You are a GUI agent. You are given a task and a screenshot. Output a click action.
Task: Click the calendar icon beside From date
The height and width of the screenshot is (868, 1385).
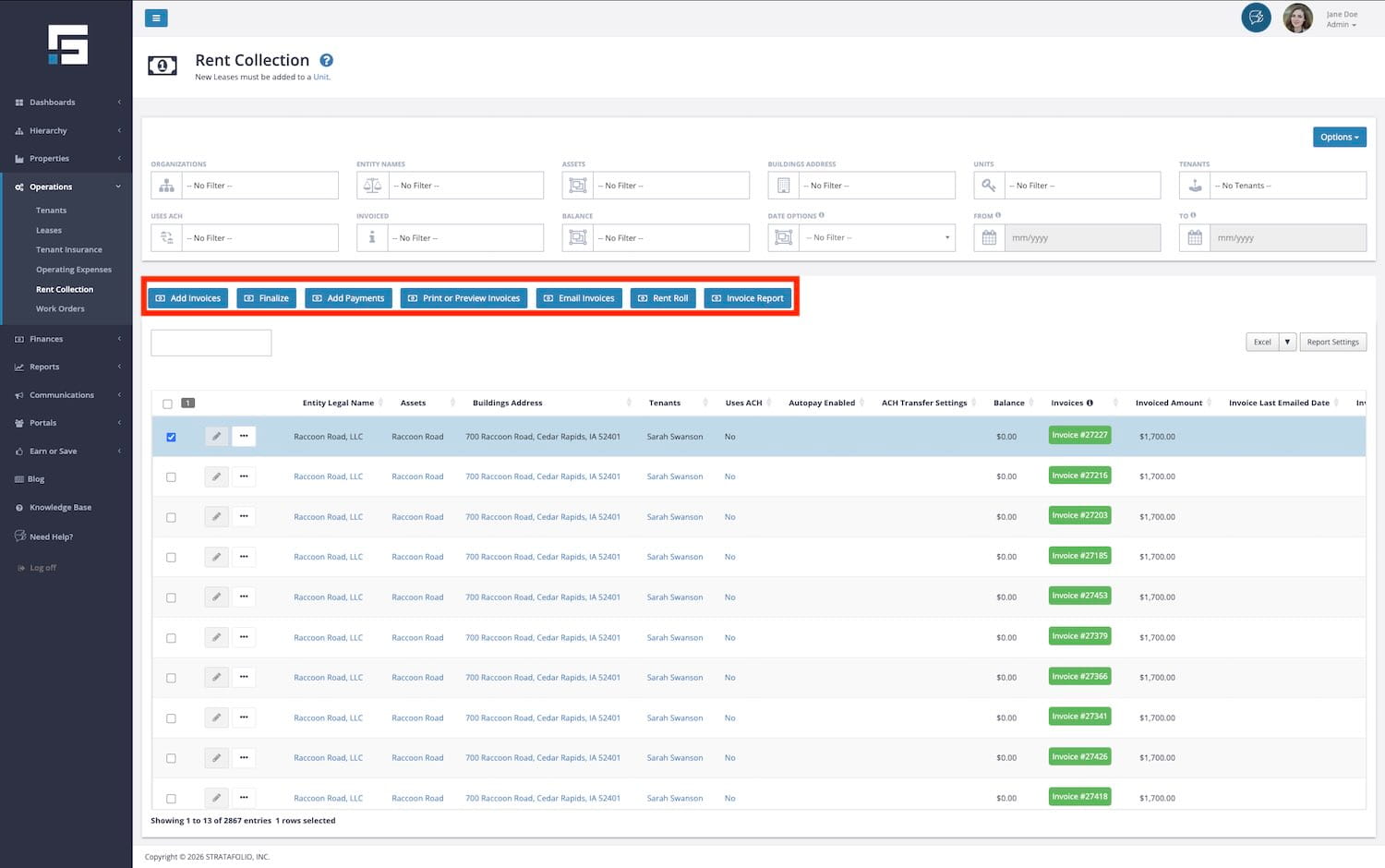(989, 237)
